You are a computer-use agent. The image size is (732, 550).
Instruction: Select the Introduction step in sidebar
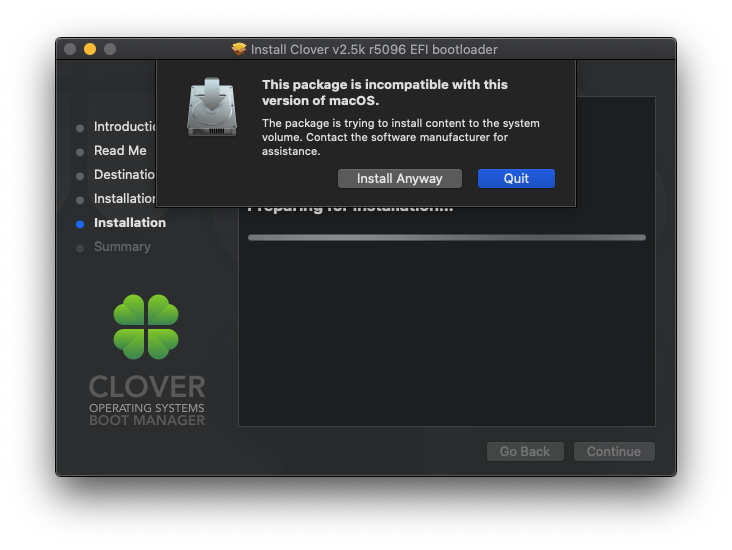(x=125, y=127)
